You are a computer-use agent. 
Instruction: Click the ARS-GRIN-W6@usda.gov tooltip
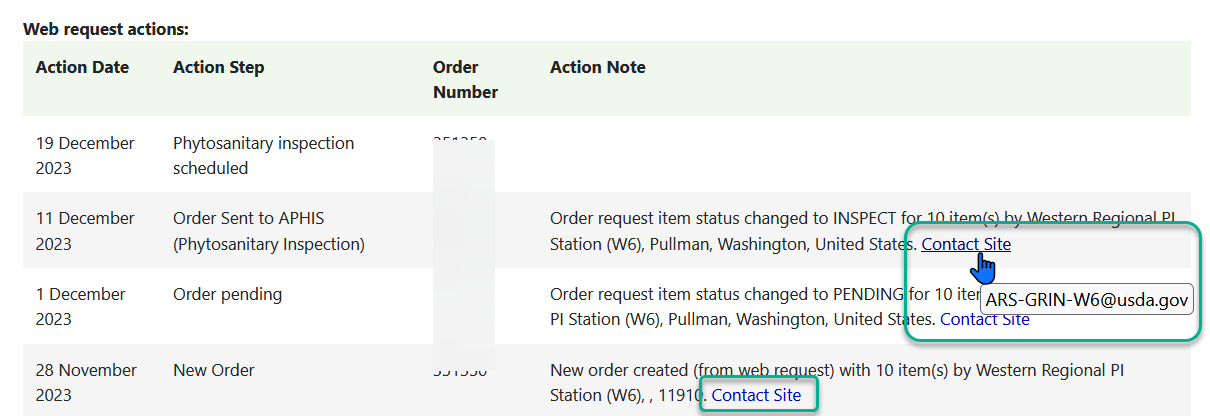coord(1087,299)
